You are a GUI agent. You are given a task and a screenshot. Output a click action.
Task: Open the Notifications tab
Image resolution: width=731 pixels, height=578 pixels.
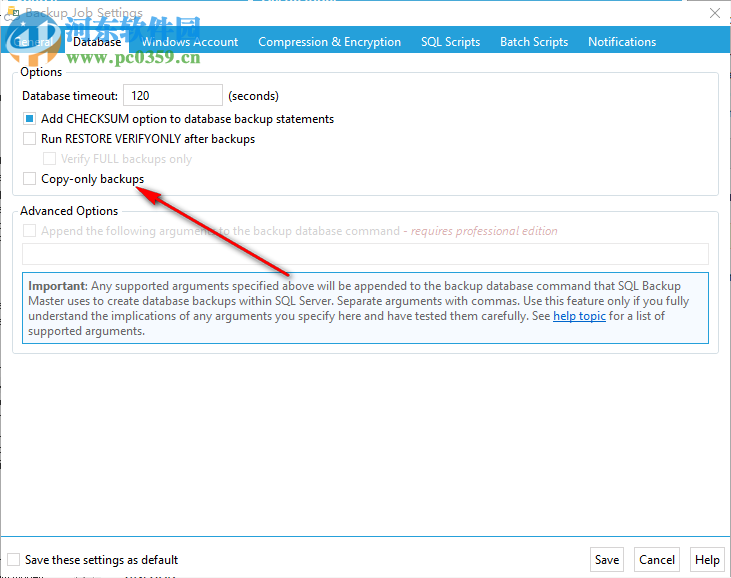pos(622,42)
